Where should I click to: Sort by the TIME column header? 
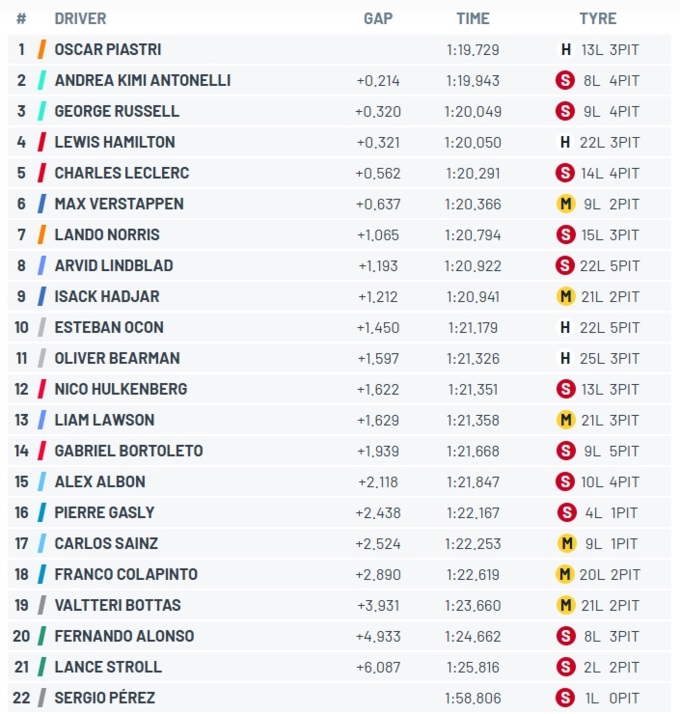point(473,18)
